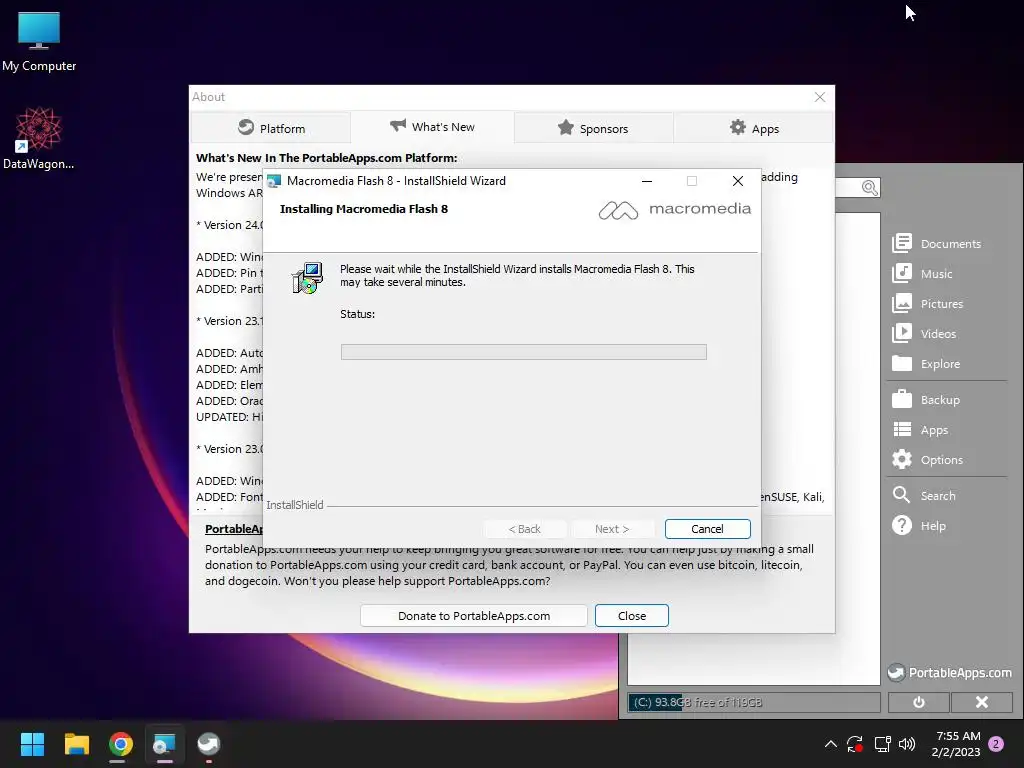Open the notification badge showing 2
The image size is (1024, 768).
tap(996, 744)
